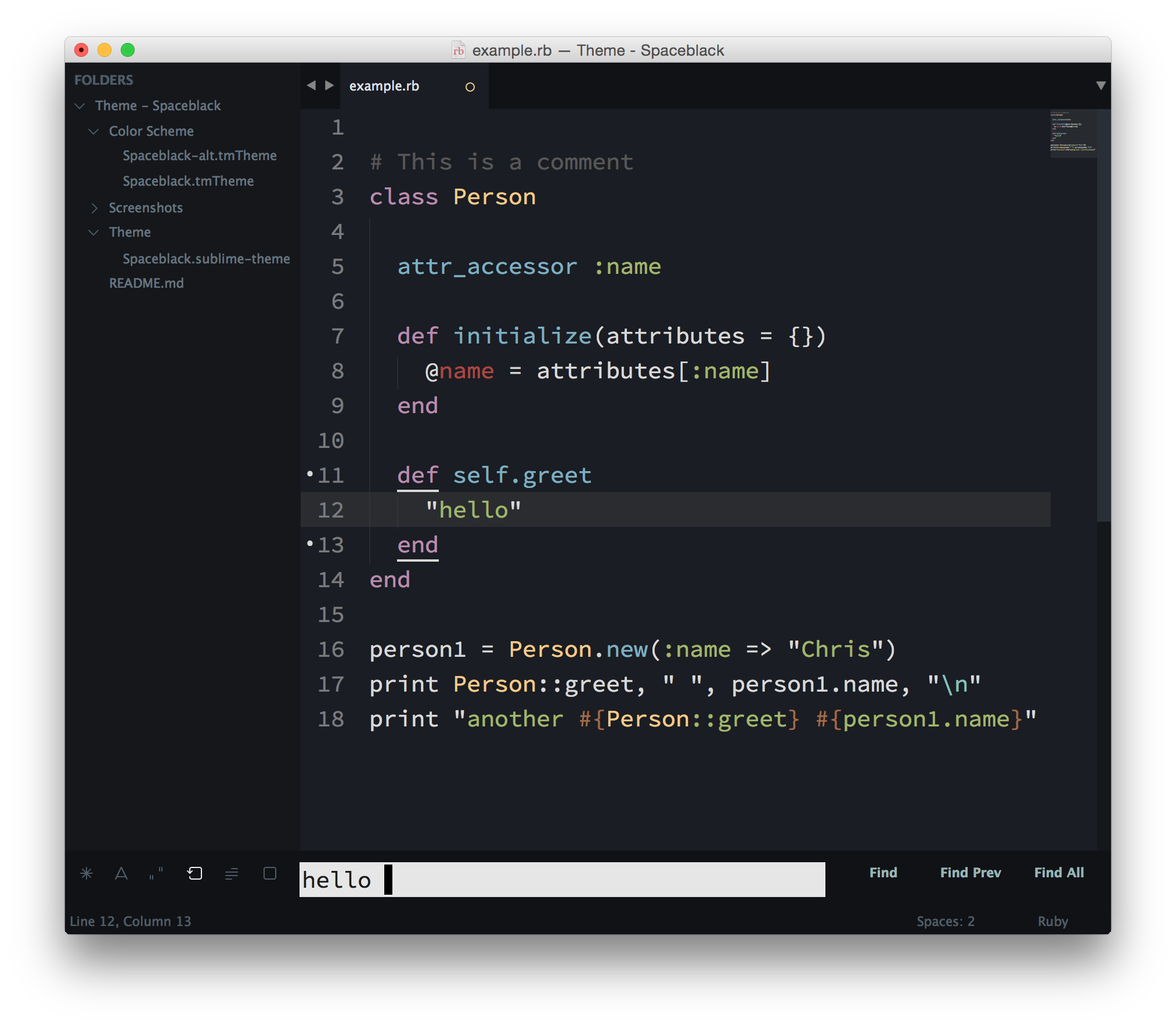This screenshot has width=1176, height=1027.
Task: Go to next tab arrow
Action: click(329, 85)
